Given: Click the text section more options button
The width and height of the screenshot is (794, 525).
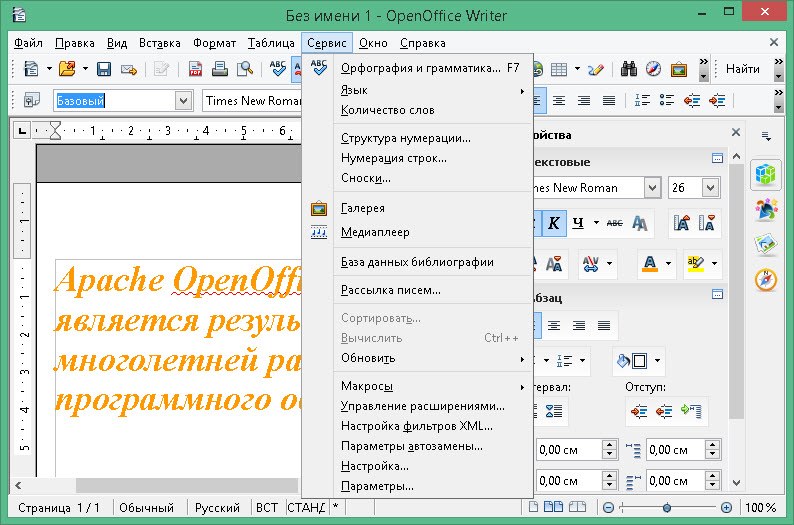Looking at the screenshot, I should [717, 158].
